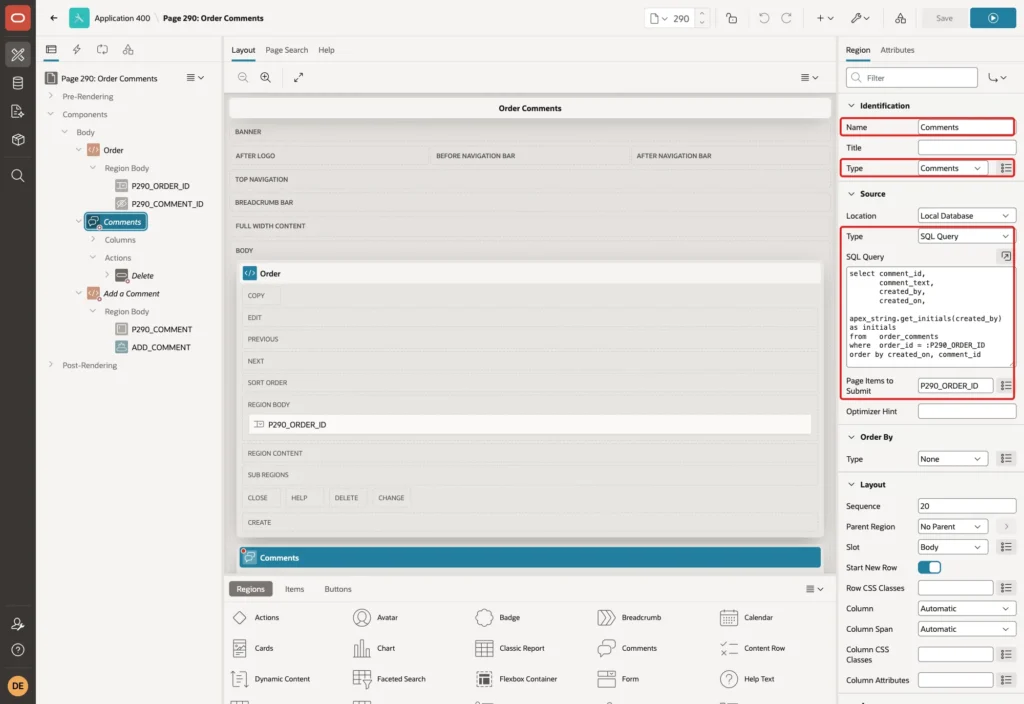The width and height of the screenshot is (1024, 704).
Task: Undo the last change
Action: tap(764, 18)
